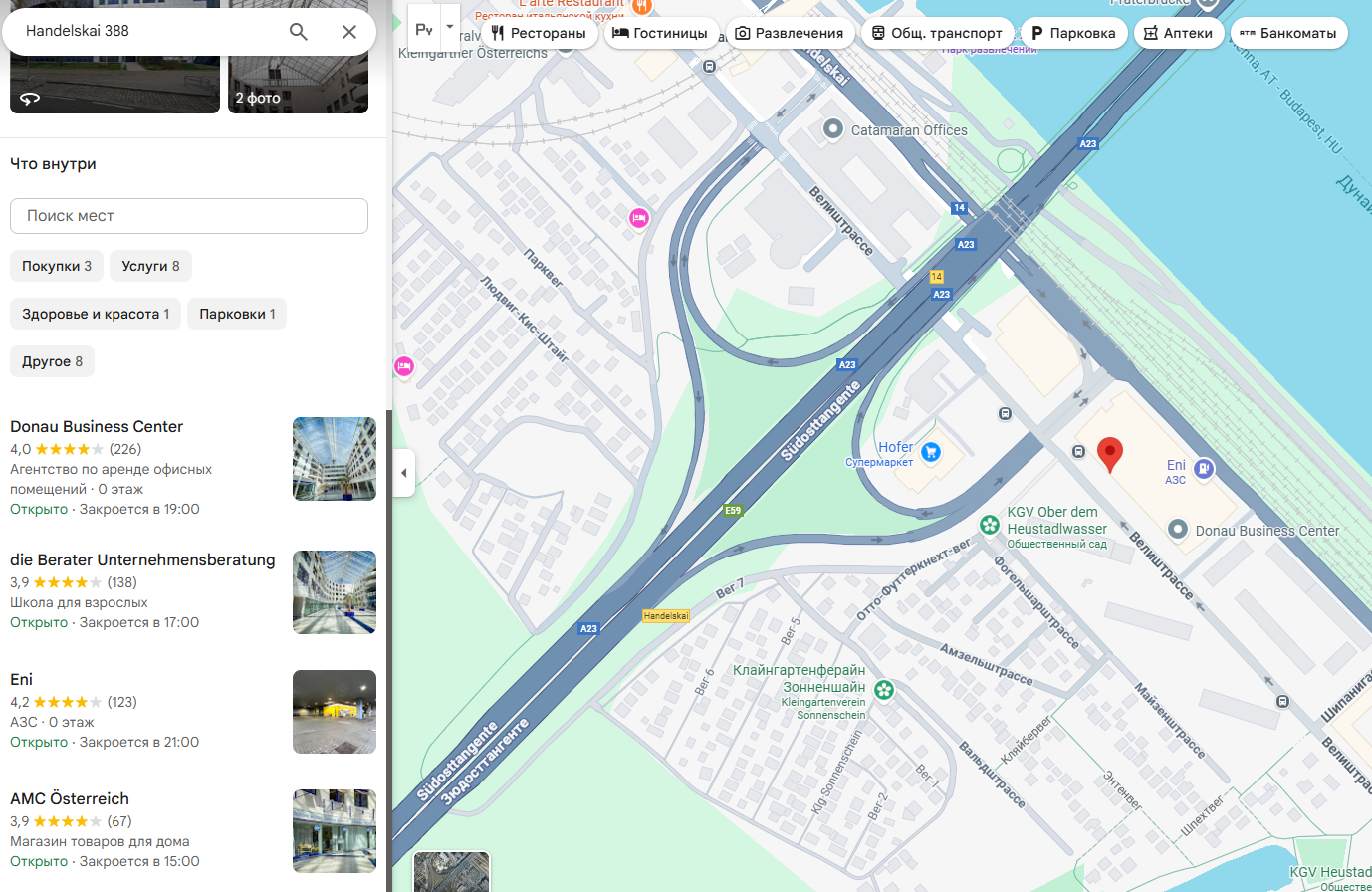The width and height of the screenshot is (1372, 892).
Task: Filter by Здоровье и красота category
Action: point(96,314)
